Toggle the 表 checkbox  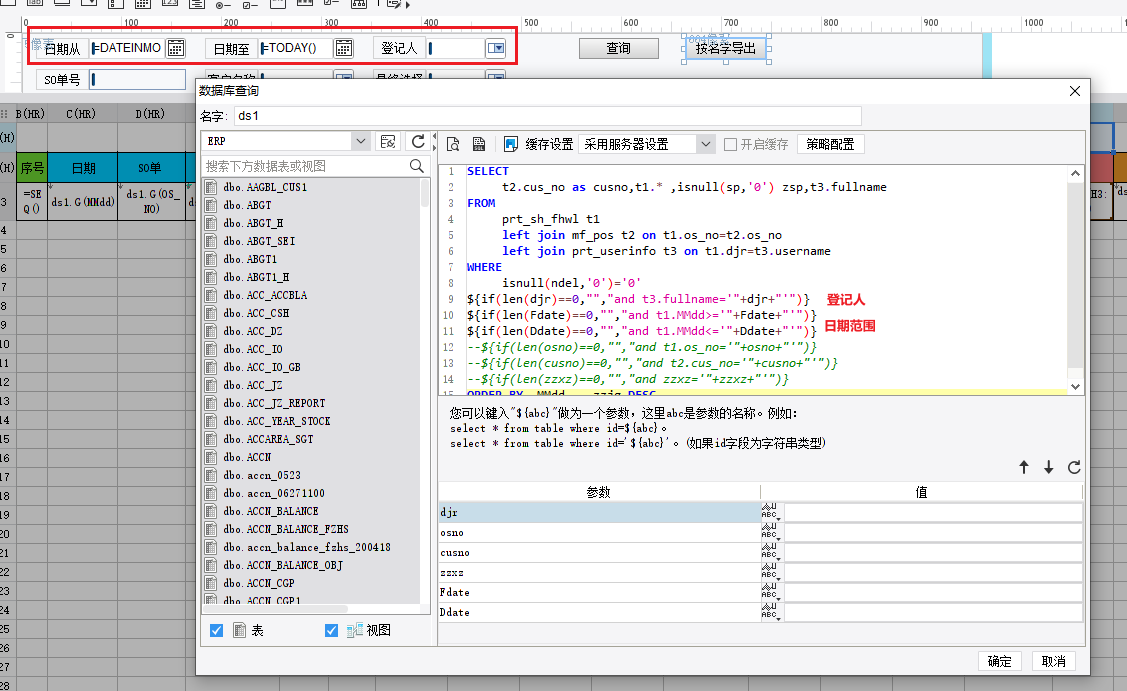[x=216, y=631]
